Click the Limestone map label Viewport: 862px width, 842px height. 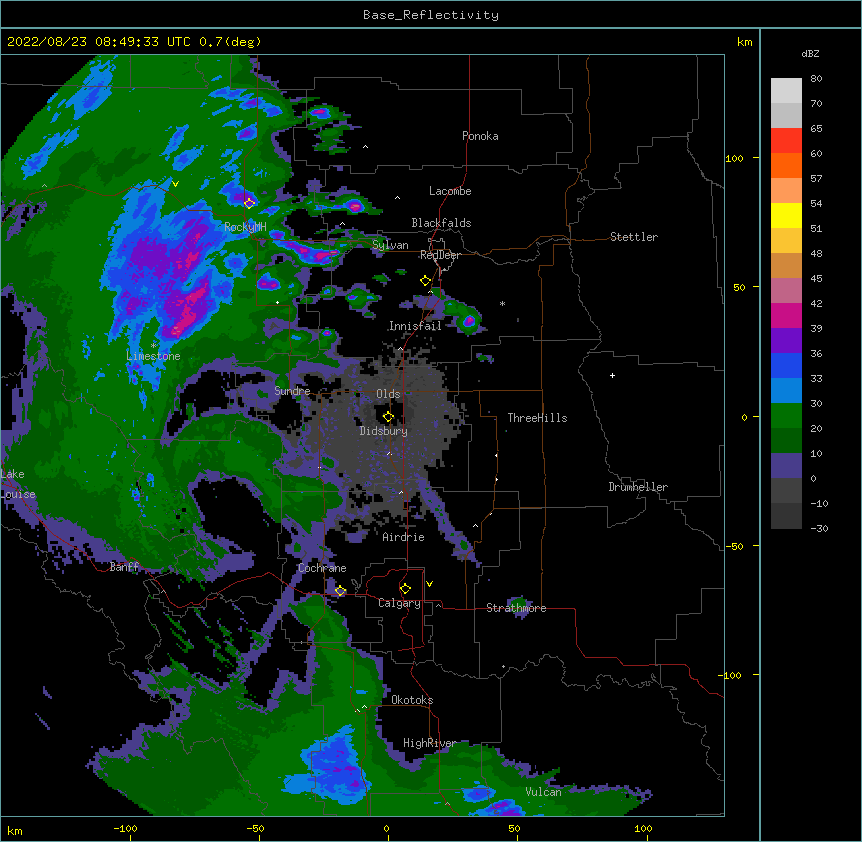click(153, 356)
